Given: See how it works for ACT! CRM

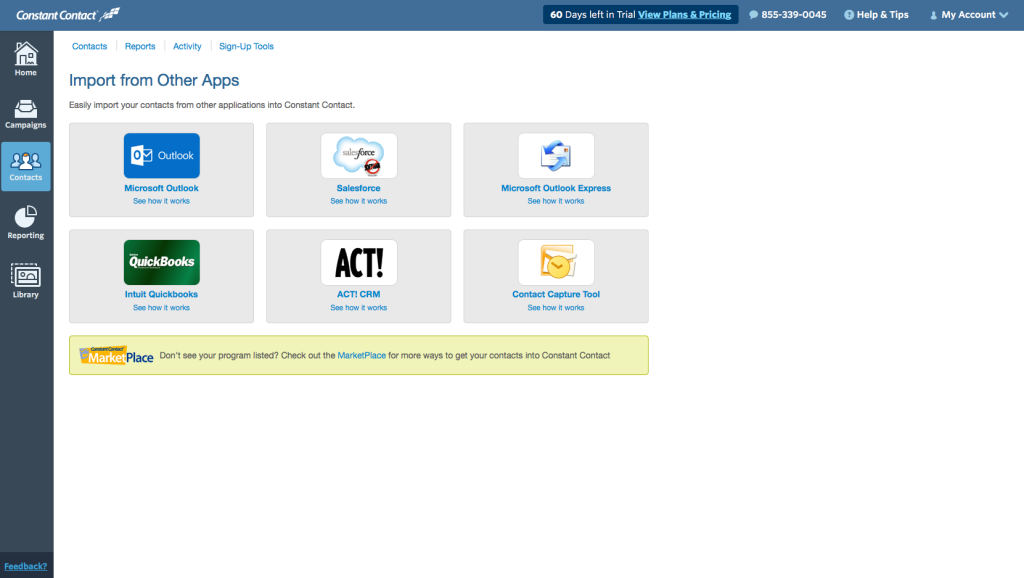Looking at the screenshot, I should tap(359, 308).
